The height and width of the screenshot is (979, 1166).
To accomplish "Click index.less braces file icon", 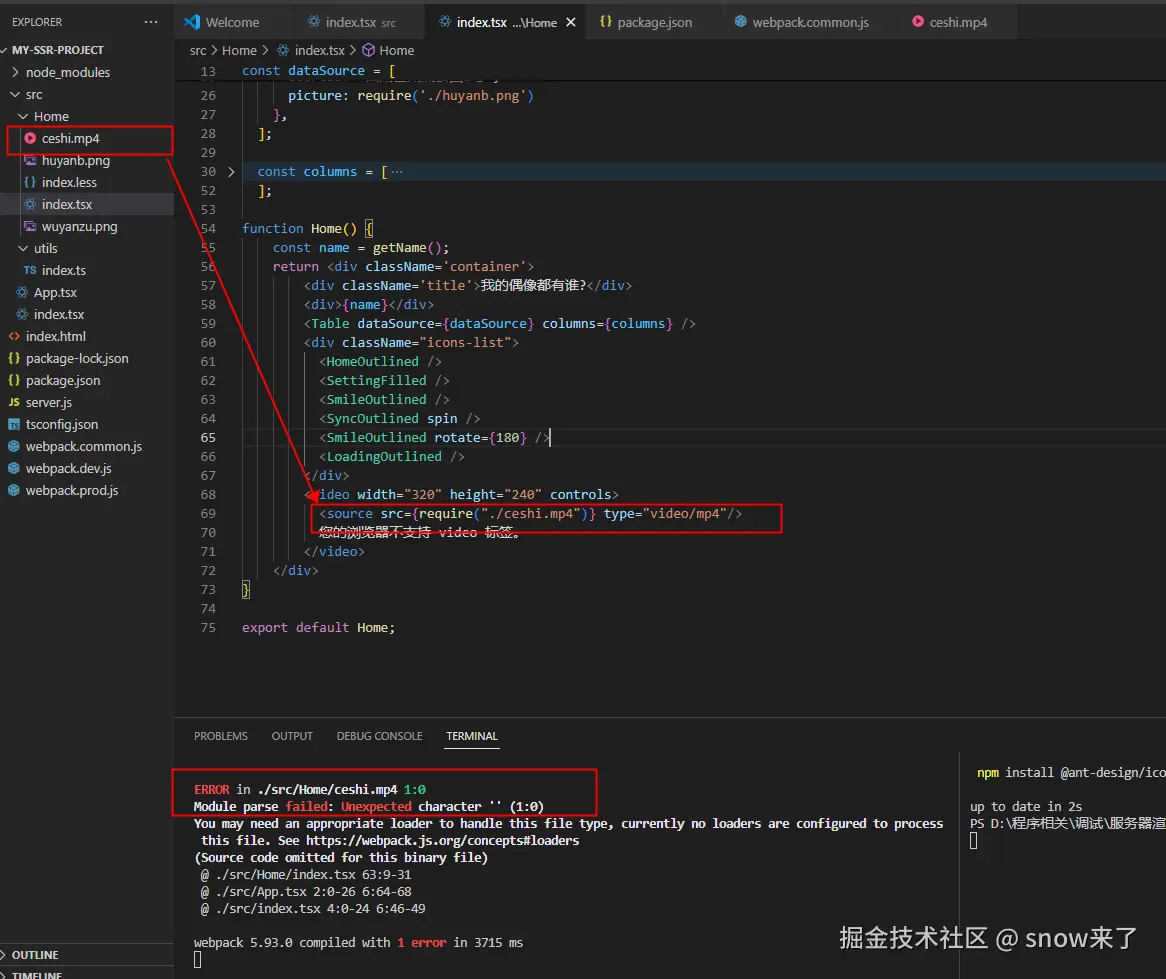I will [x=30, y=182].
